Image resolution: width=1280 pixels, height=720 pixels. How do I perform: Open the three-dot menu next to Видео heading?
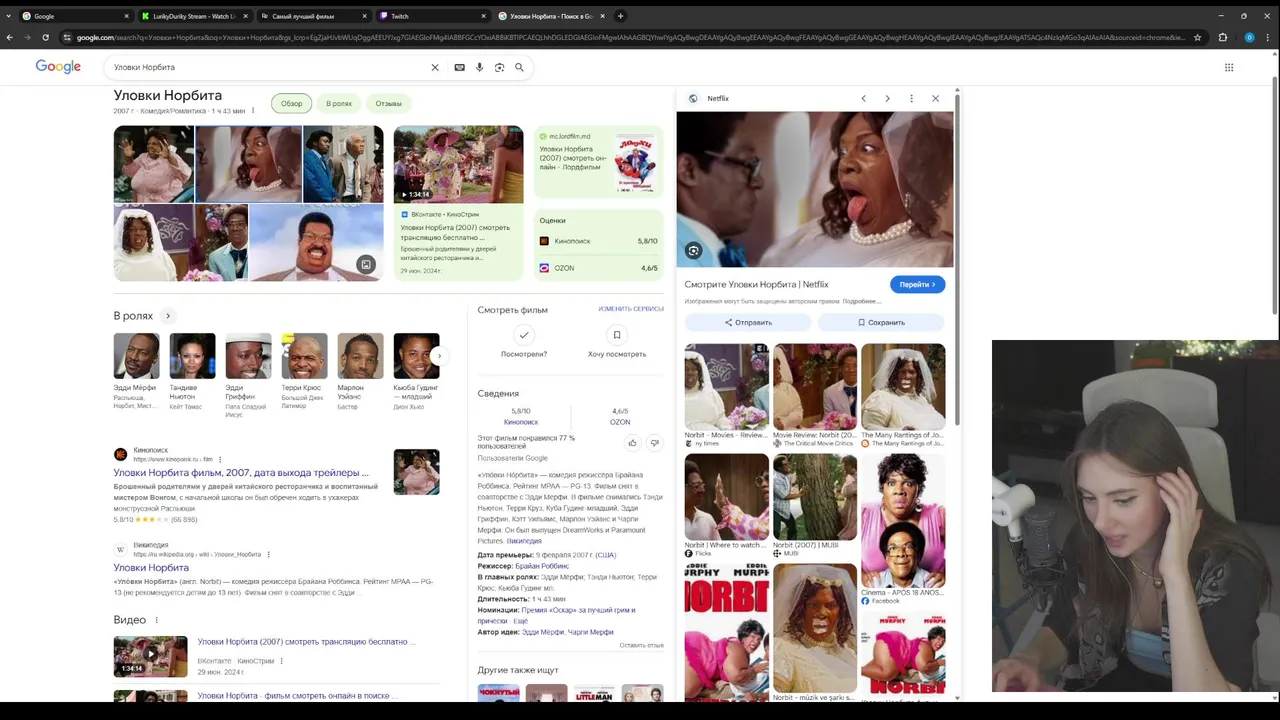click(x=156, y=620)
